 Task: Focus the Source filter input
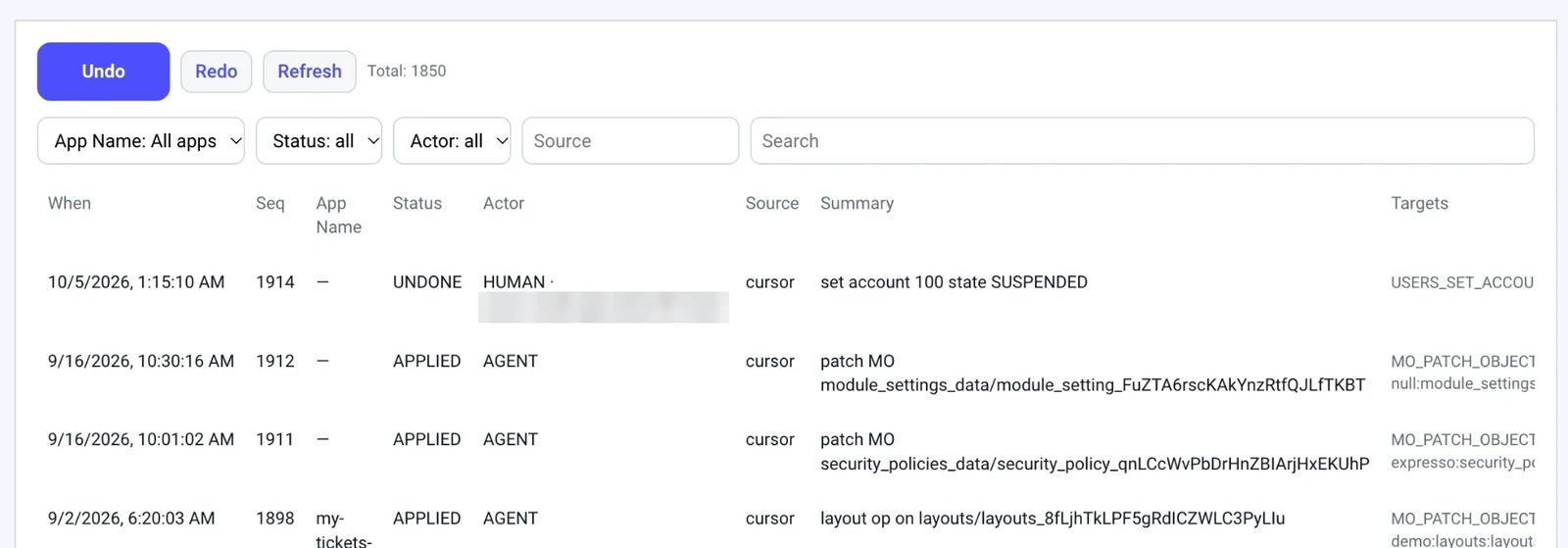click(630, 141)
